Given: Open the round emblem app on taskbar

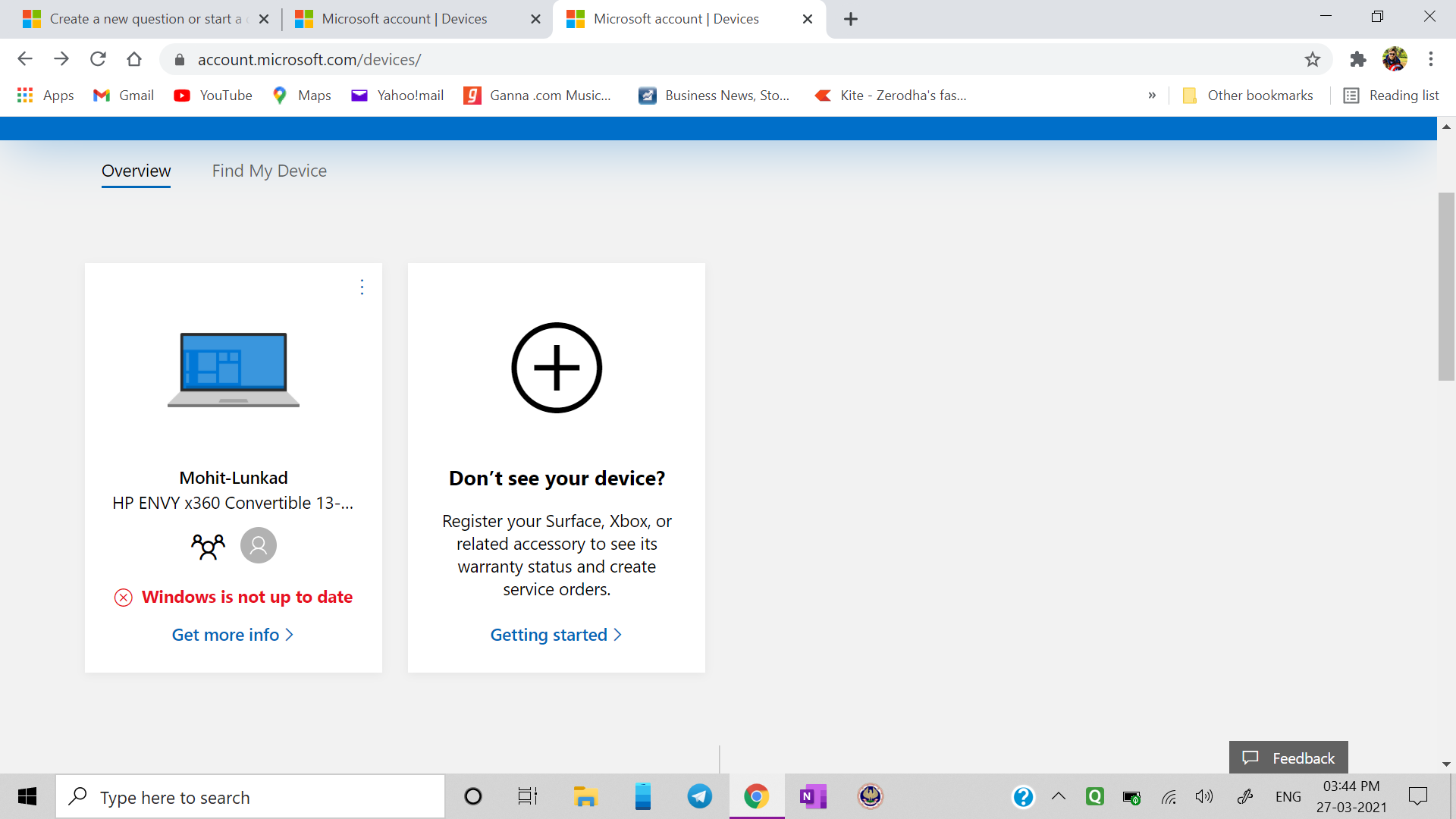Looking at the screenshot, I should [870, 796].
